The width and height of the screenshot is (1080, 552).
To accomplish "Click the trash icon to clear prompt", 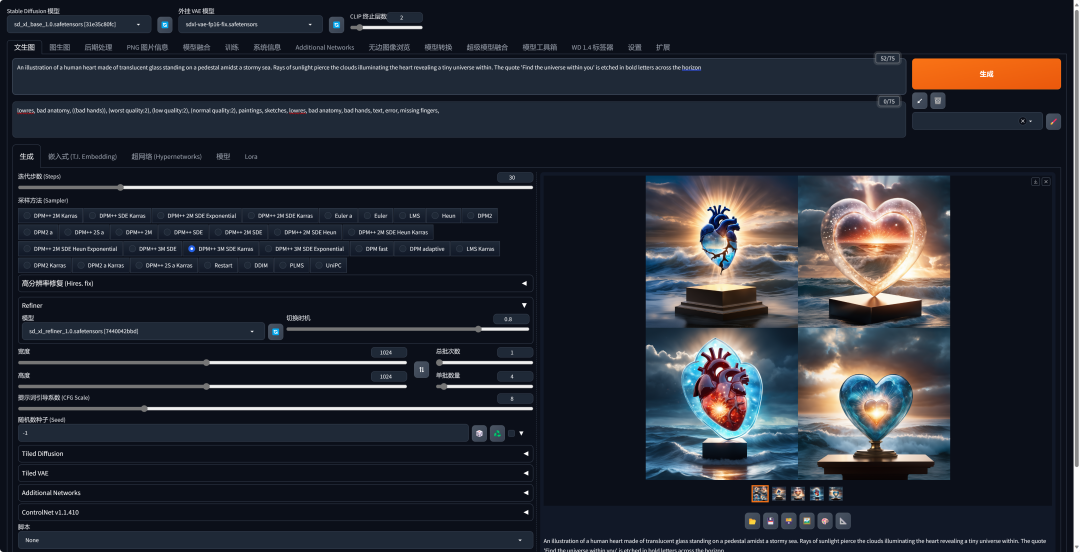I will [x=937, y=100].
